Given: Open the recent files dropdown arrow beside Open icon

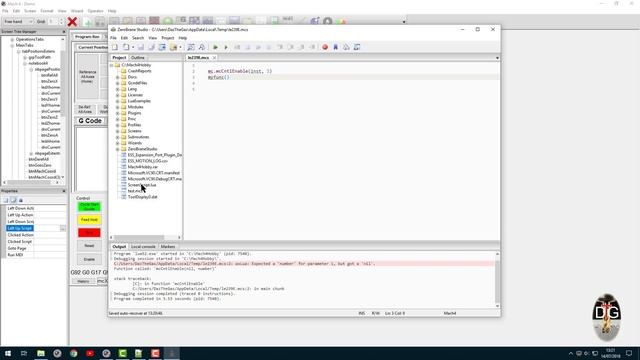Looking at the screenshot, I should [x=133, y=47].
